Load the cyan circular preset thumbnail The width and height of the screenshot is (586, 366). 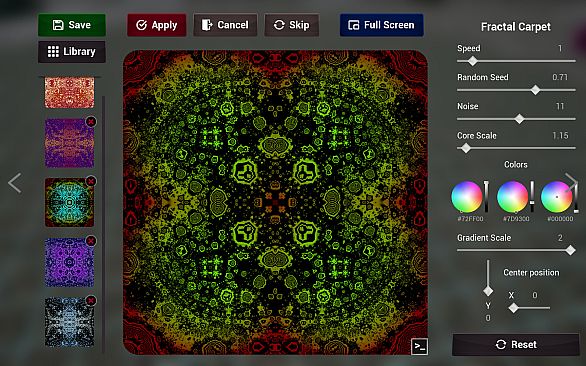(x=70, y=202)
